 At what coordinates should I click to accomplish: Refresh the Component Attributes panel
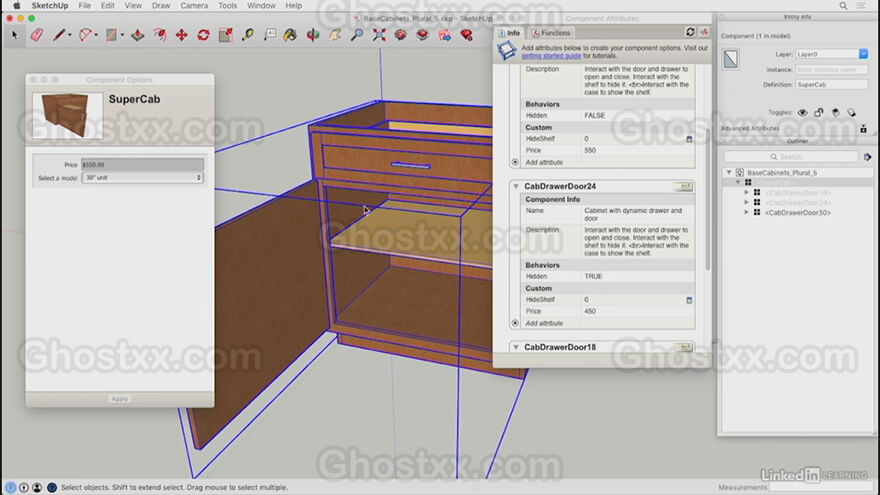tap(690, 32)
